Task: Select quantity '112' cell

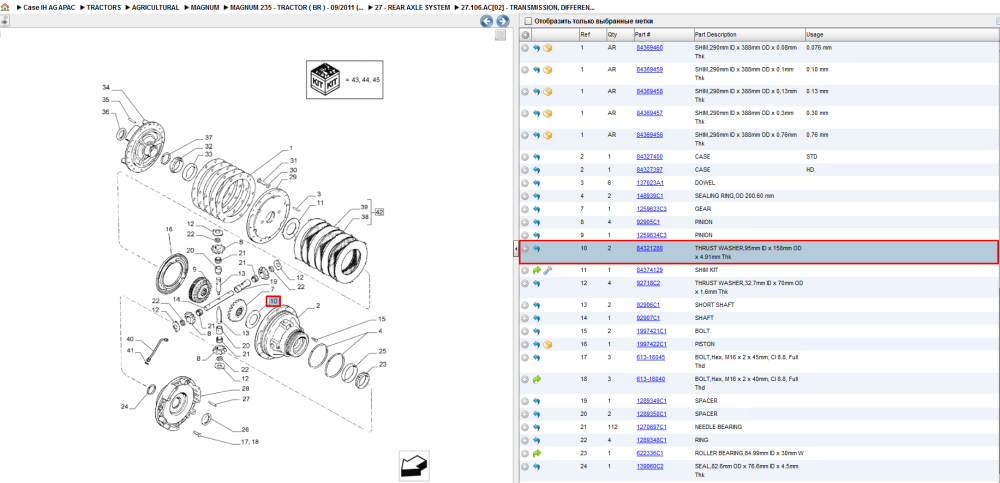Action: click(613, 427)
